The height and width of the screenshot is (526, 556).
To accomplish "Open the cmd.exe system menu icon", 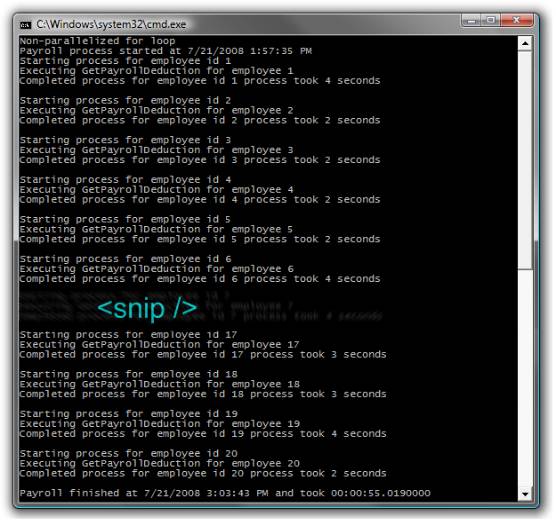I will (26, 25).
